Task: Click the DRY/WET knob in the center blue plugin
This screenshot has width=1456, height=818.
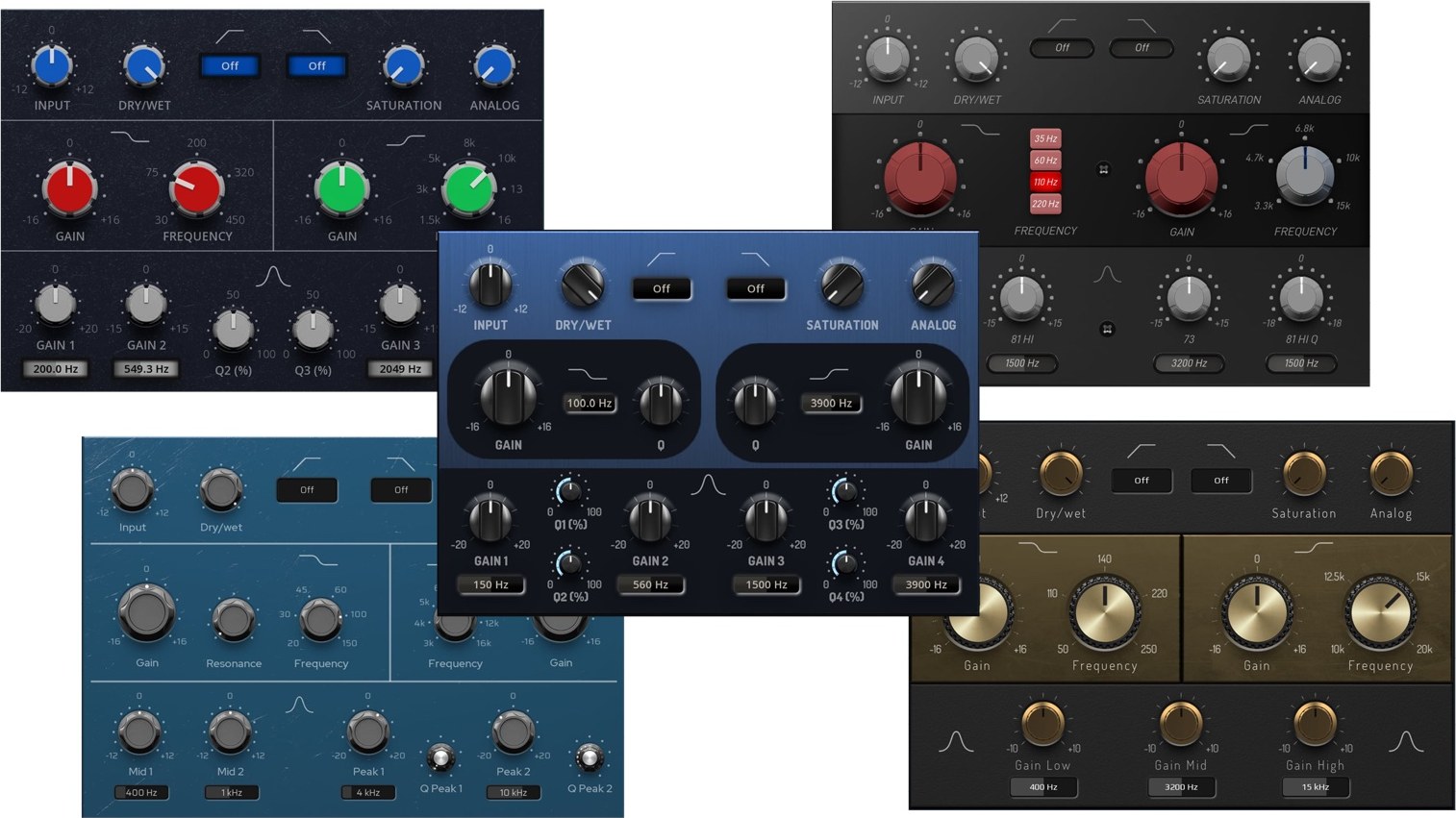Action: pyautogui.click(x=583, y=285)
